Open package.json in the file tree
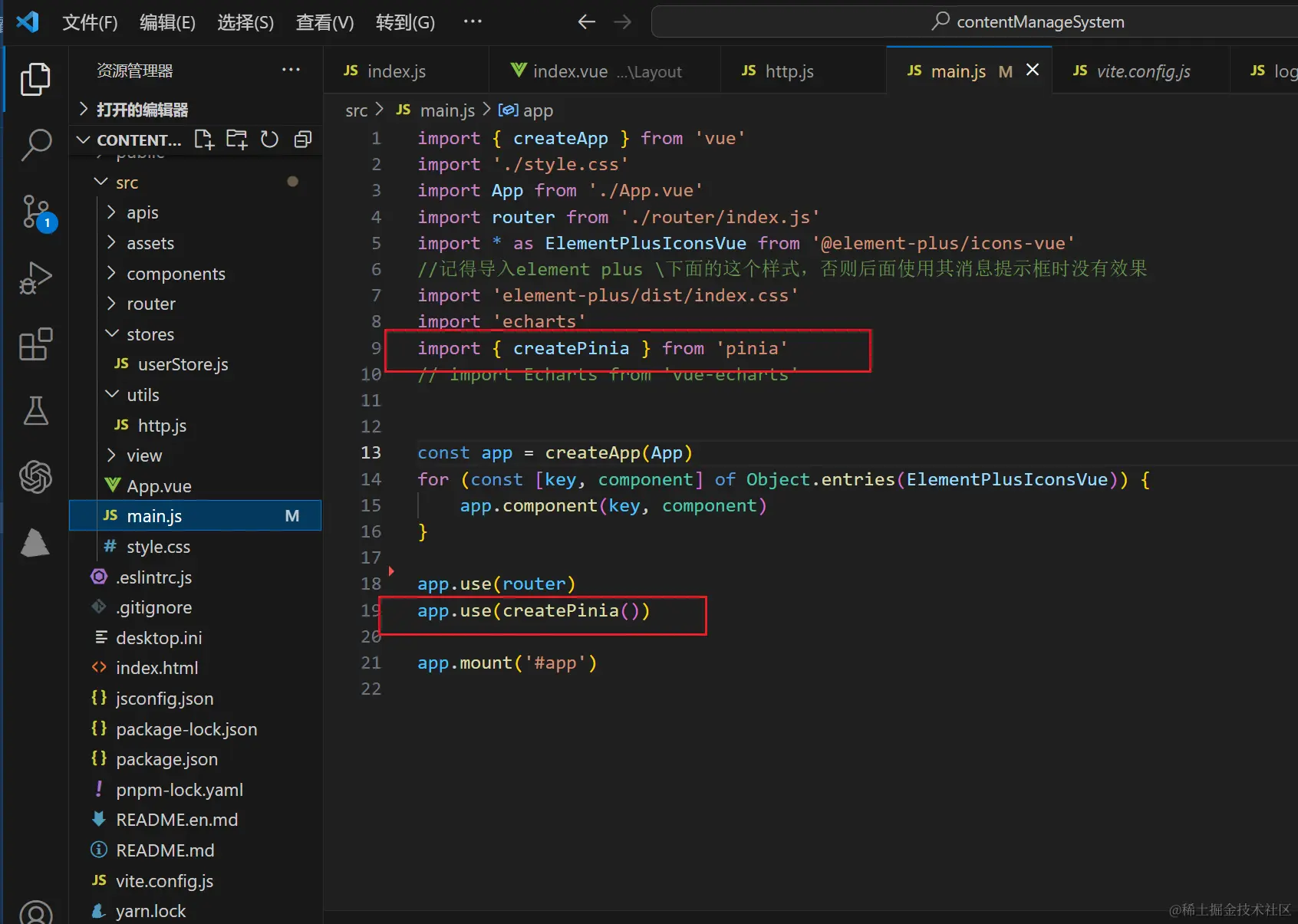 [196, 759]
